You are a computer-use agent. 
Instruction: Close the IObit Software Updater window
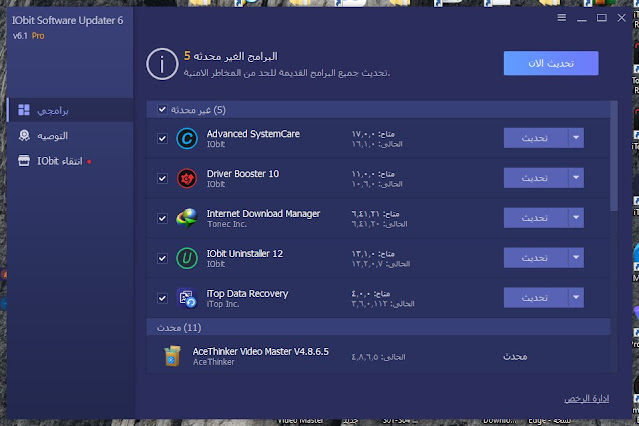[x=621, y=18]
